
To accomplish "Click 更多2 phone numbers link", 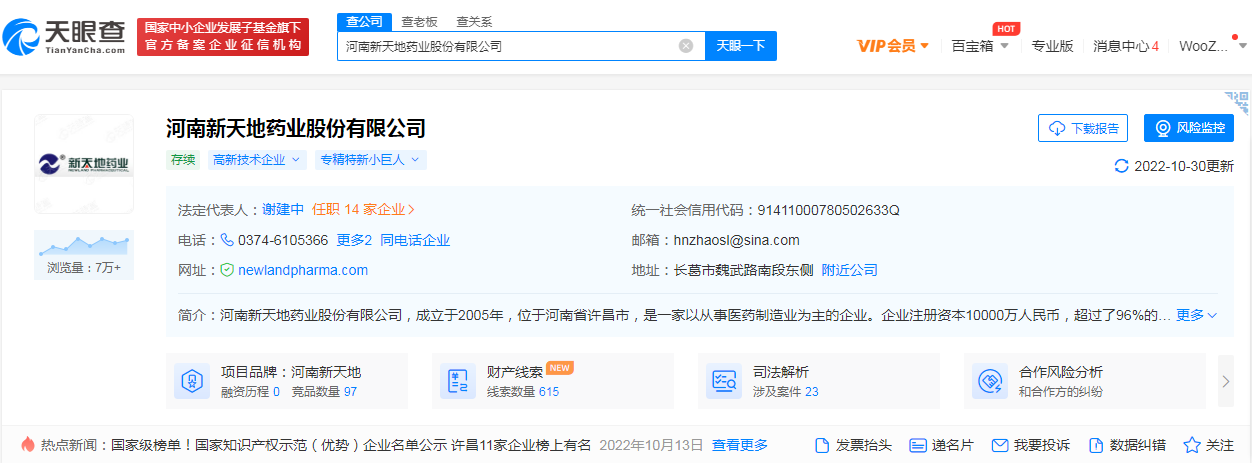I will (x=354, y=240).
